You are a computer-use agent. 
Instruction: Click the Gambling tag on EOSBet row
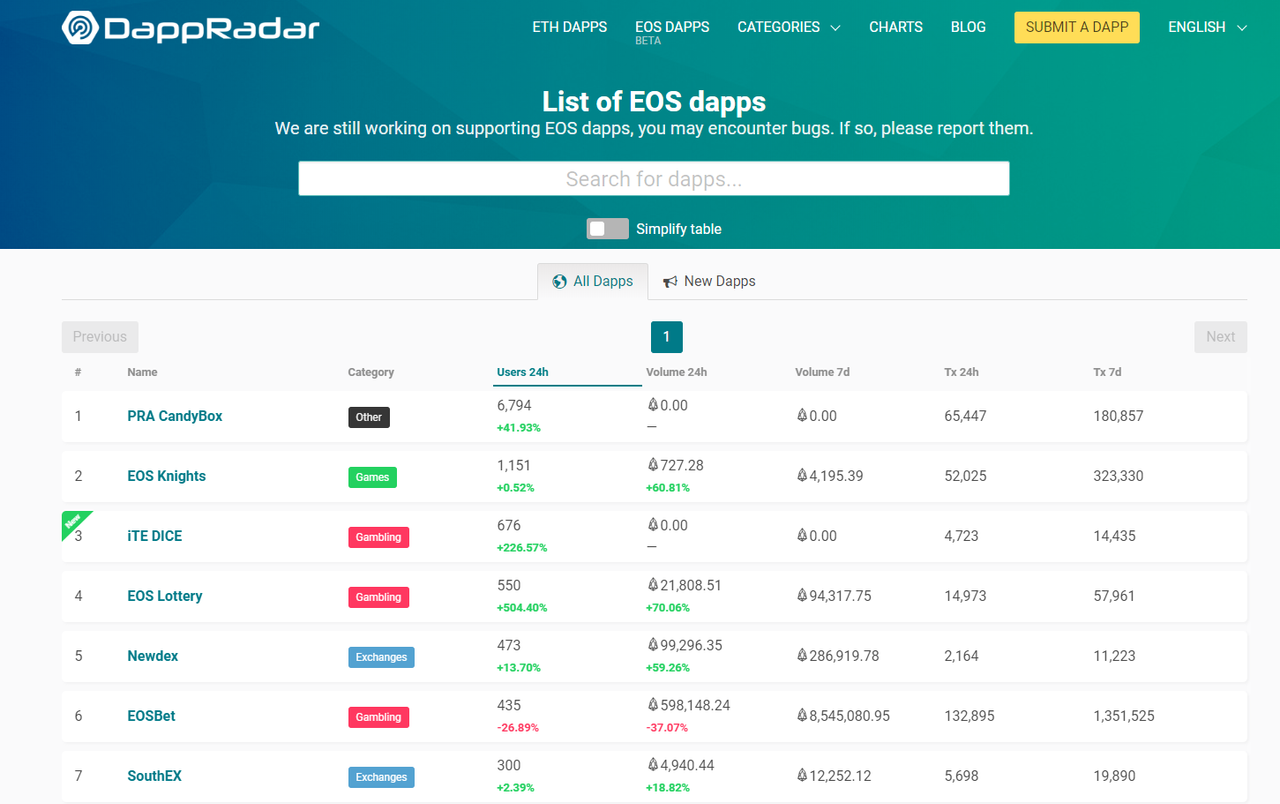pyautogui.click(x=378, y=717)
